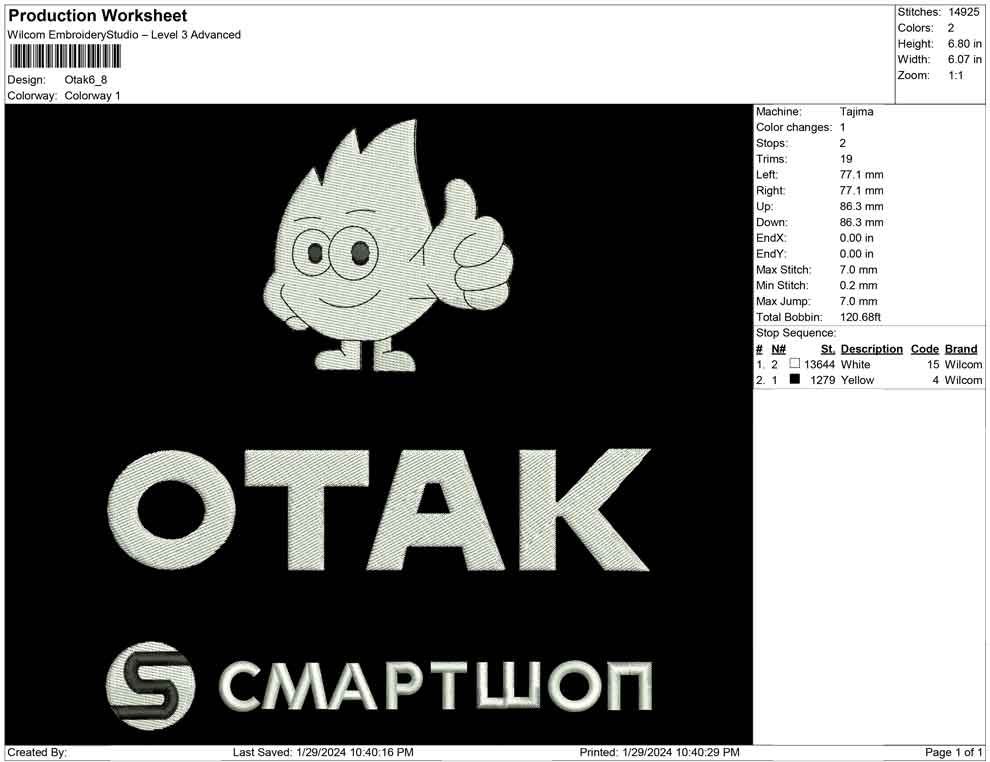This screenshot has width=990, height=762.
Task: Click total bobbin value '120.68ft'
Action: coord(860,317)
